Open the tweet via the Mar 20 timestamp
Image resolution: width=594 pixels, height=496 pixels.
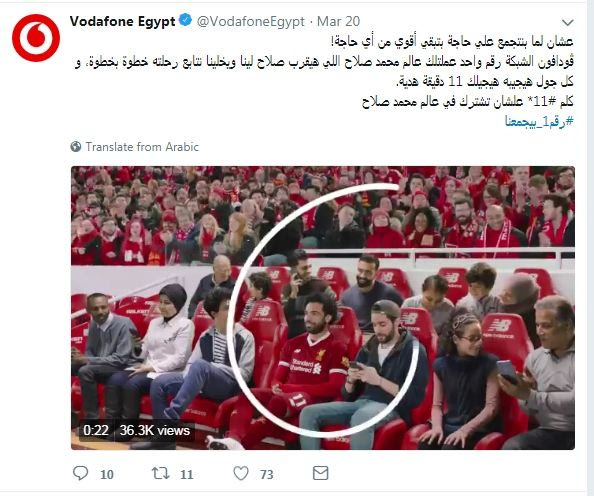(x=338, y=21)
